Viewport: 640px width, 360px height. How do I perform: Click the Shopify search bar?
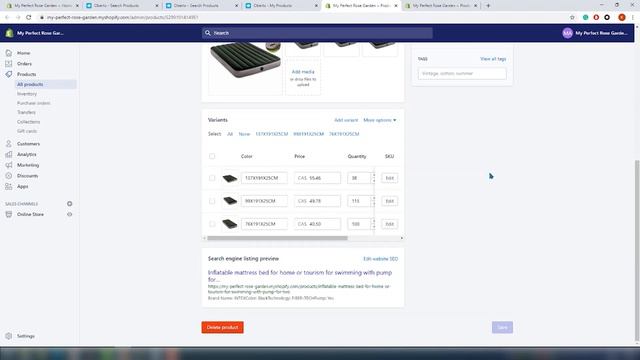[x=317, y=33]
